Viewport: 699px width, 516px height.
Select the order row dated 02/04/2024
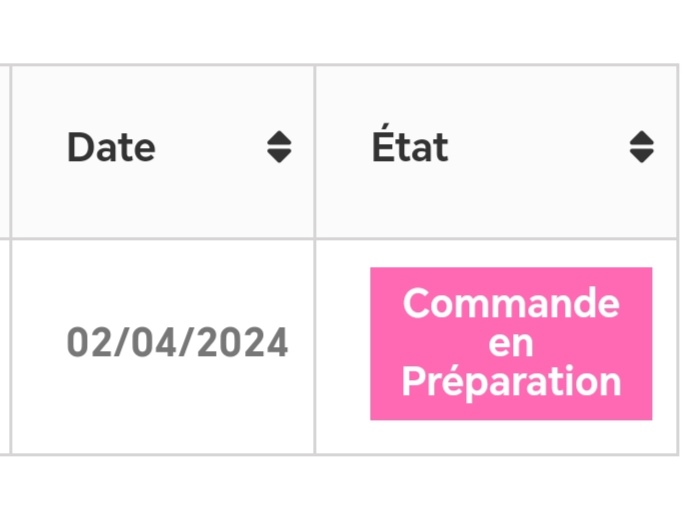(339, 347)
